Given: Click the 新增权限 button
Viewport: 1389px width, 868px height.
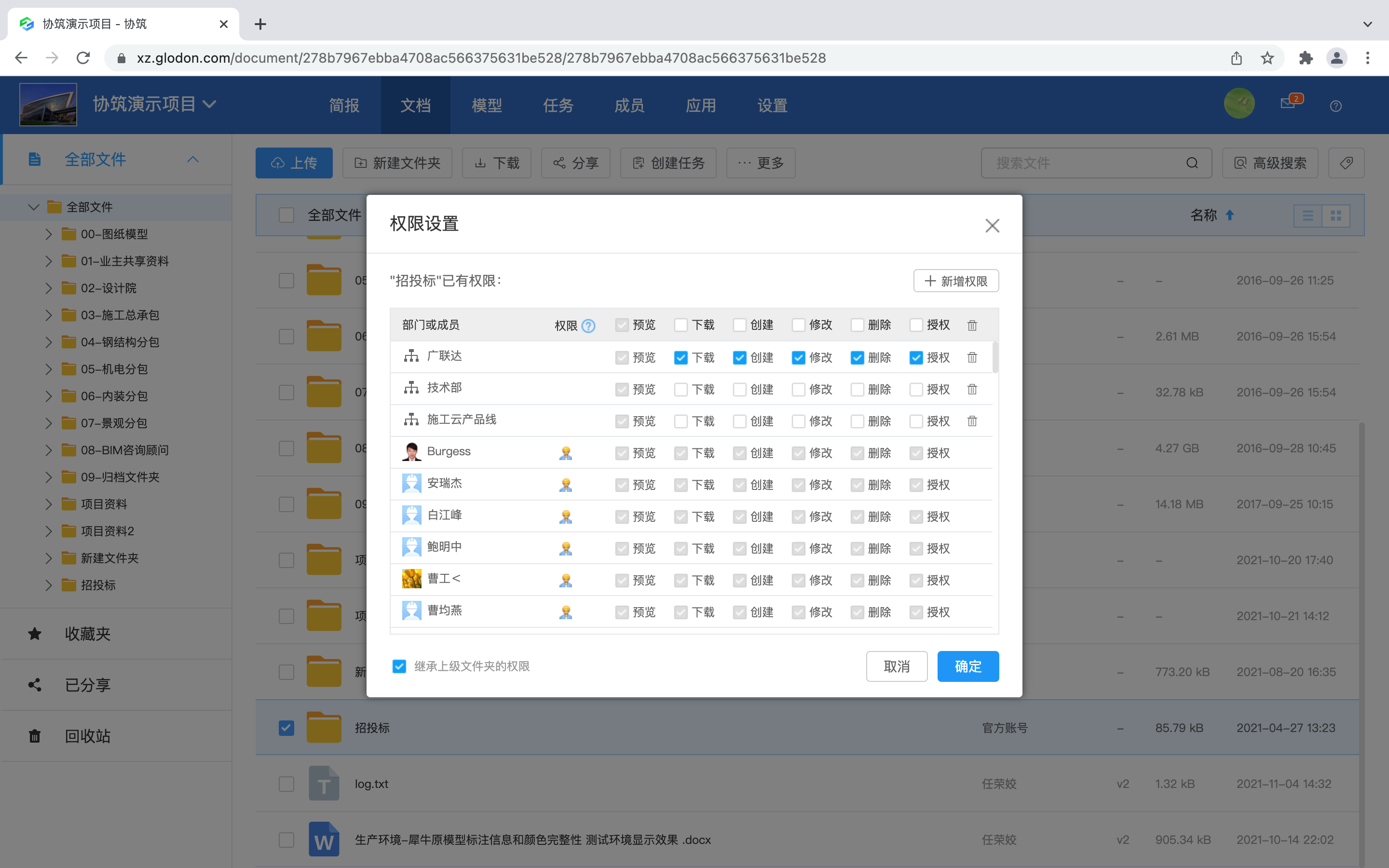Looking at the screenshot, I should pos(955,281).
